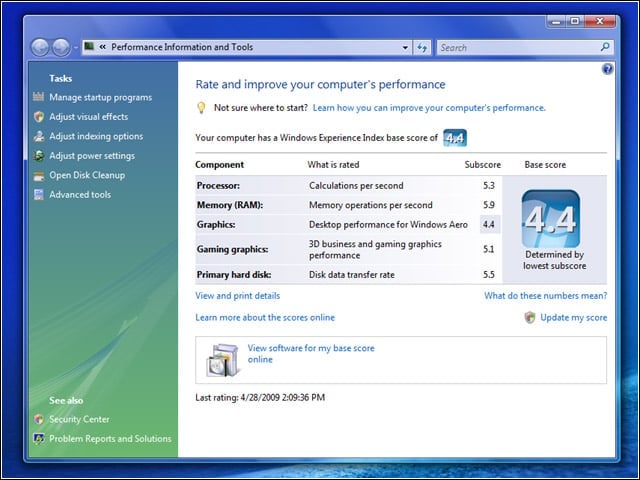Open Manage startup programs task
This screenshot has width=640, height=480.
click(100, 97)
